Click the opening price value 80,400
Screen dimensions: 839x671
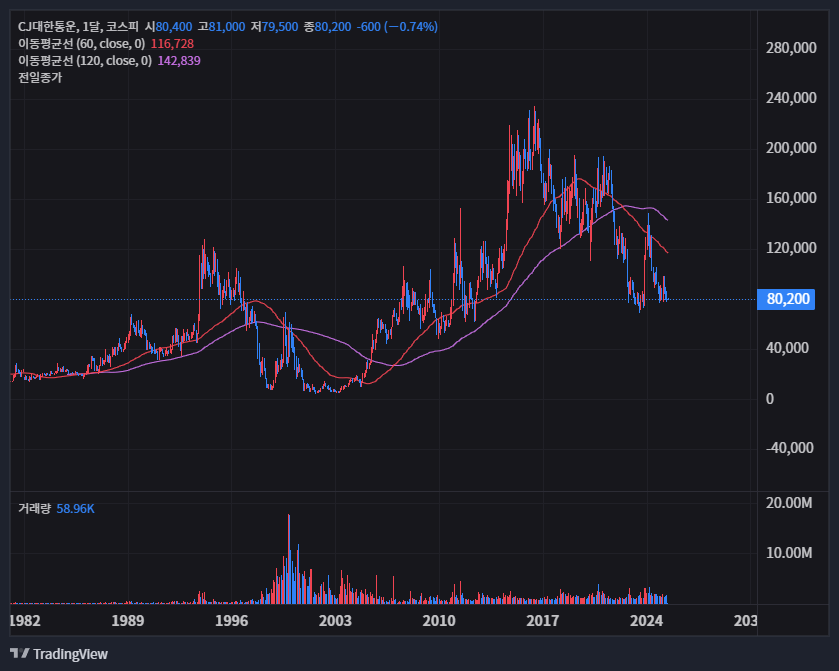(x=174, y=27)
